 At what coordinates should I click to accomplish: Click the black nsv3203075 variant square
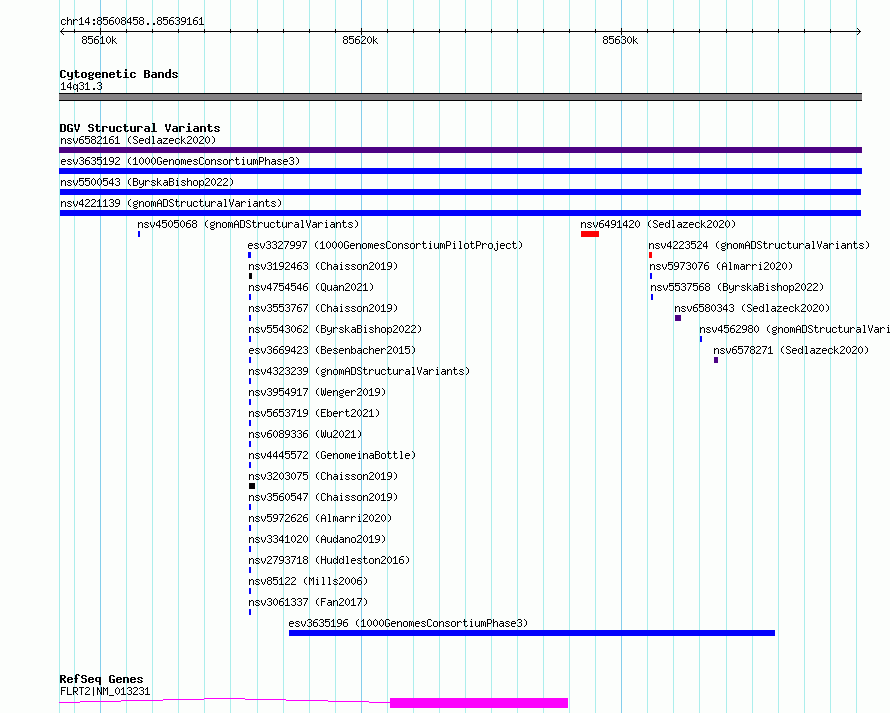pyautogui.click(x=252, y=486)
